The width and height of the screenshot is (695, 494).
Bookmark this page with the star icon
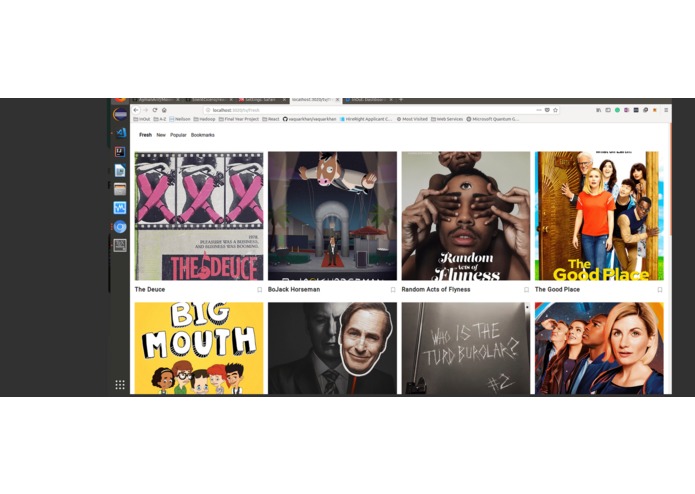(555, 110)
